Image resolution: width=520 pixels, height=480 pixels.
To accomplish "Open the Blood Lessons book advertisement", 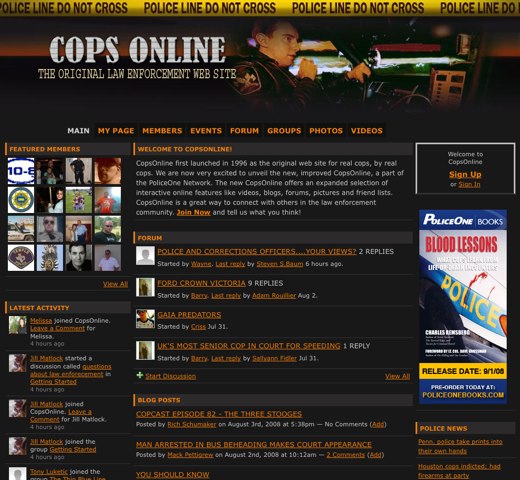I will coord(463,307).
